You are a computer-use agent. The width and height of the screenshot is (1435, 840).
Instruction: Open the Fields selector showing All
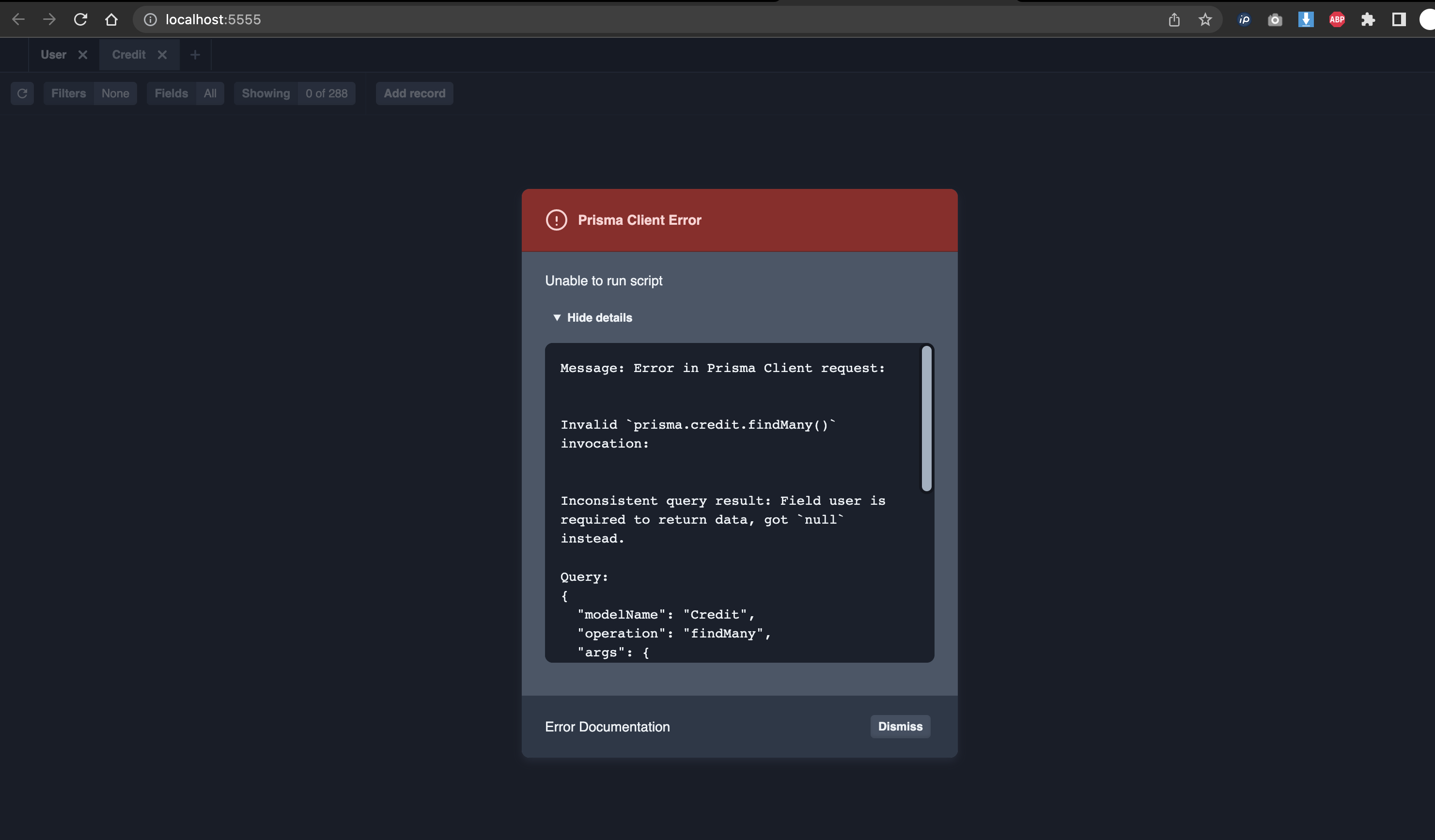click(x=210, y=93)
